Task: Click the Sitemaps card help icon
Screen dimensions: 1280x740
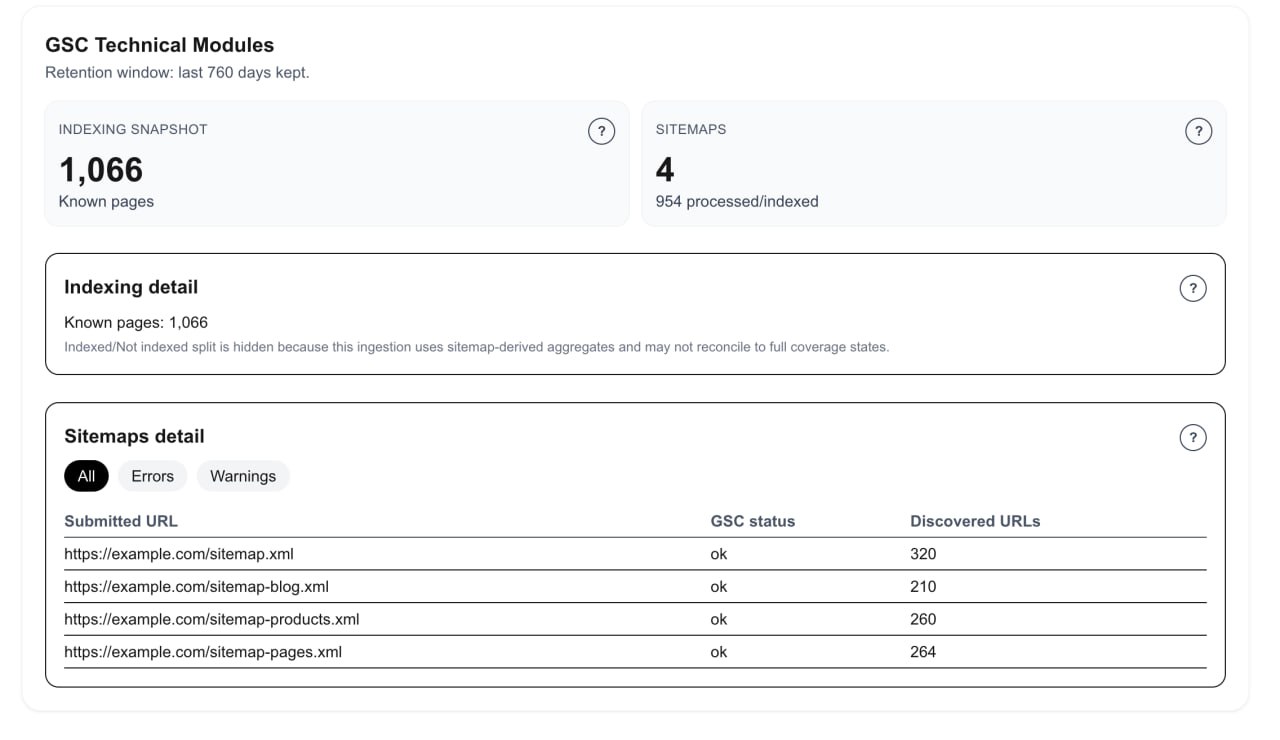Action: tap(1198, 131)
